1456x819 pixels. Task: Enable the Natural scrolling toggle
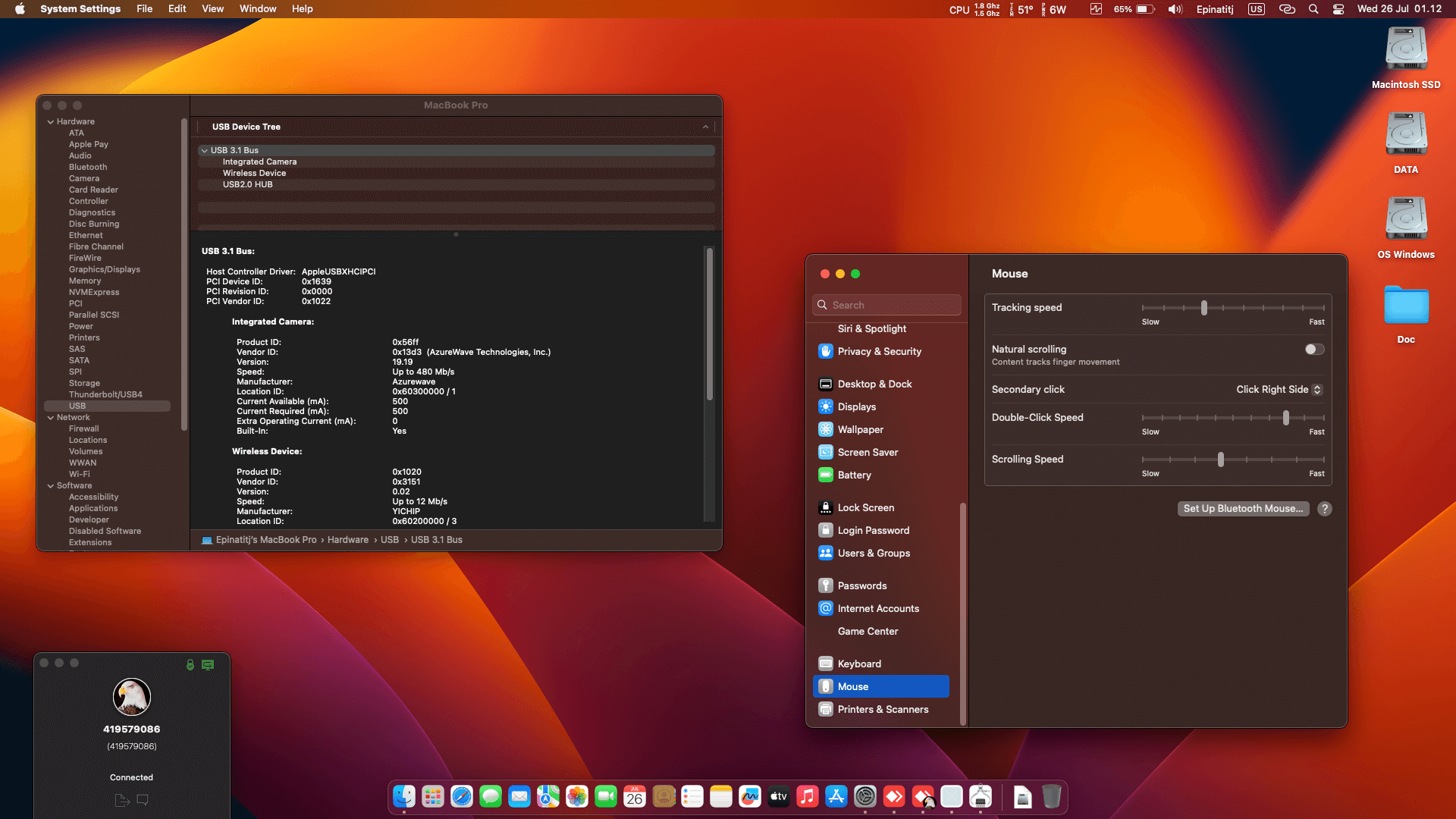1313,349
